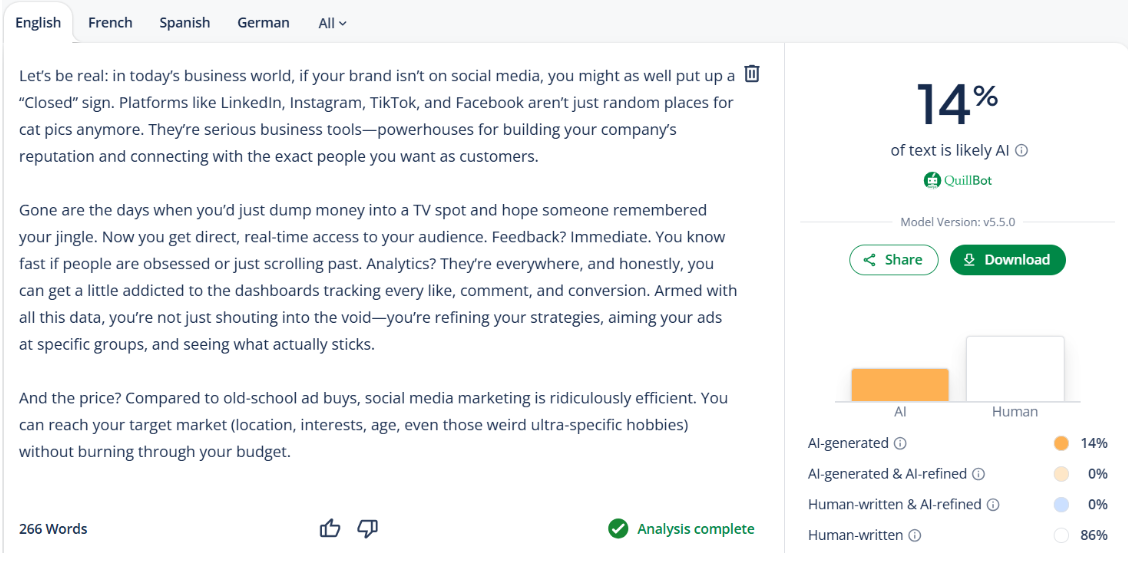Click the QuillBot logo
Screen dimensions: 1128x565
pyautogui.click(x=958, y=180)
